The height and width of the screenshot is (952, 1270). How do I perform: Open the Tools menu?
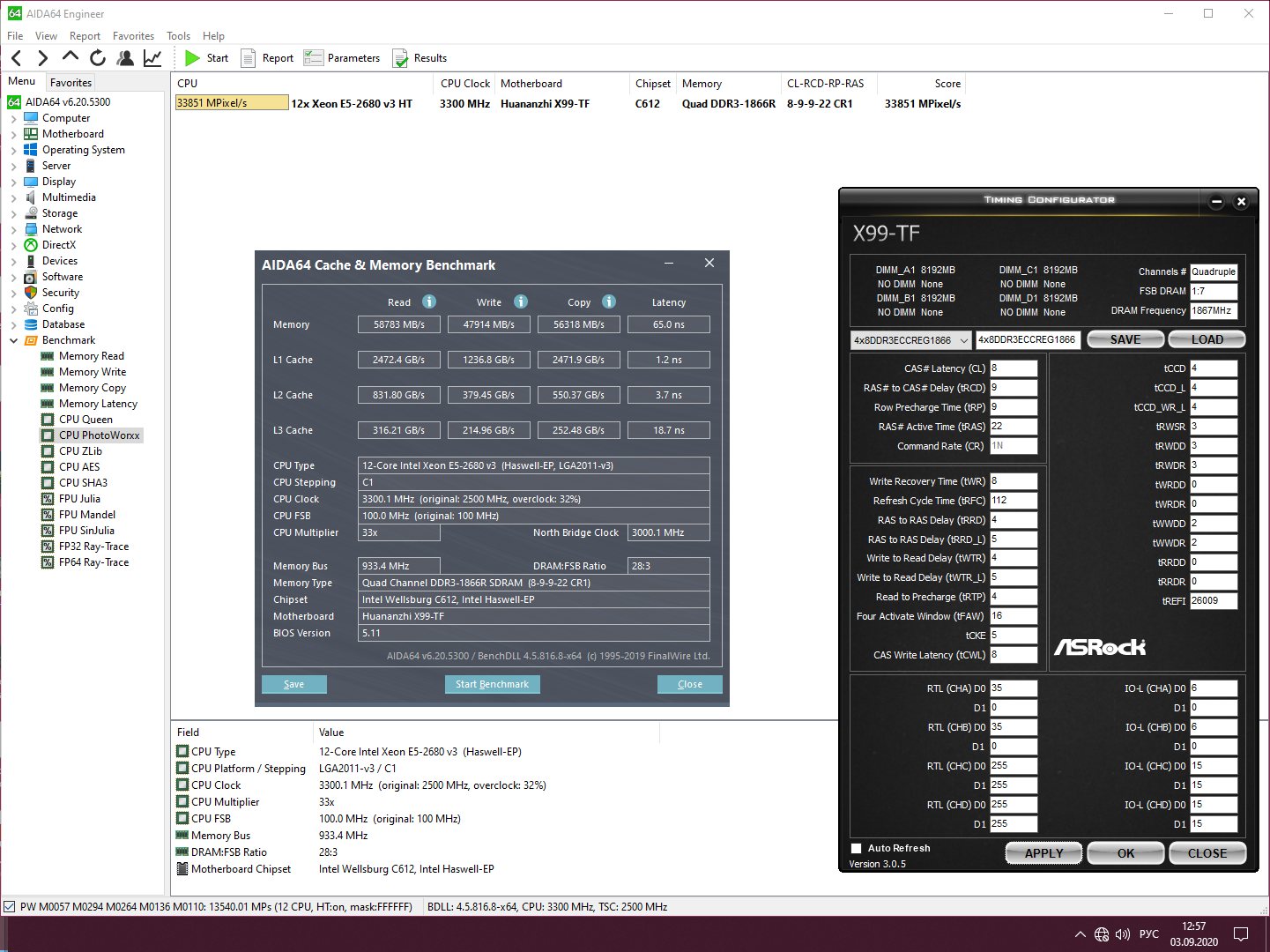click(178, 36)
